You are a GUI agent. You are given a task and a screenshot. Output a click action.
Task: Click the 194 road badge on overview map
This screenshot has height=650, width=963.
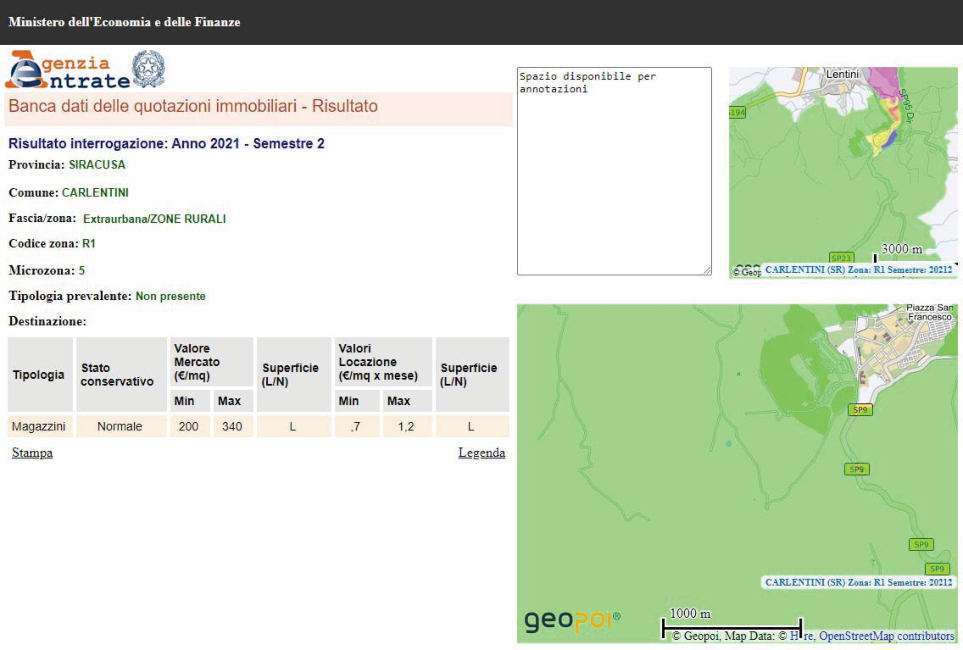[x=738, y=112]
